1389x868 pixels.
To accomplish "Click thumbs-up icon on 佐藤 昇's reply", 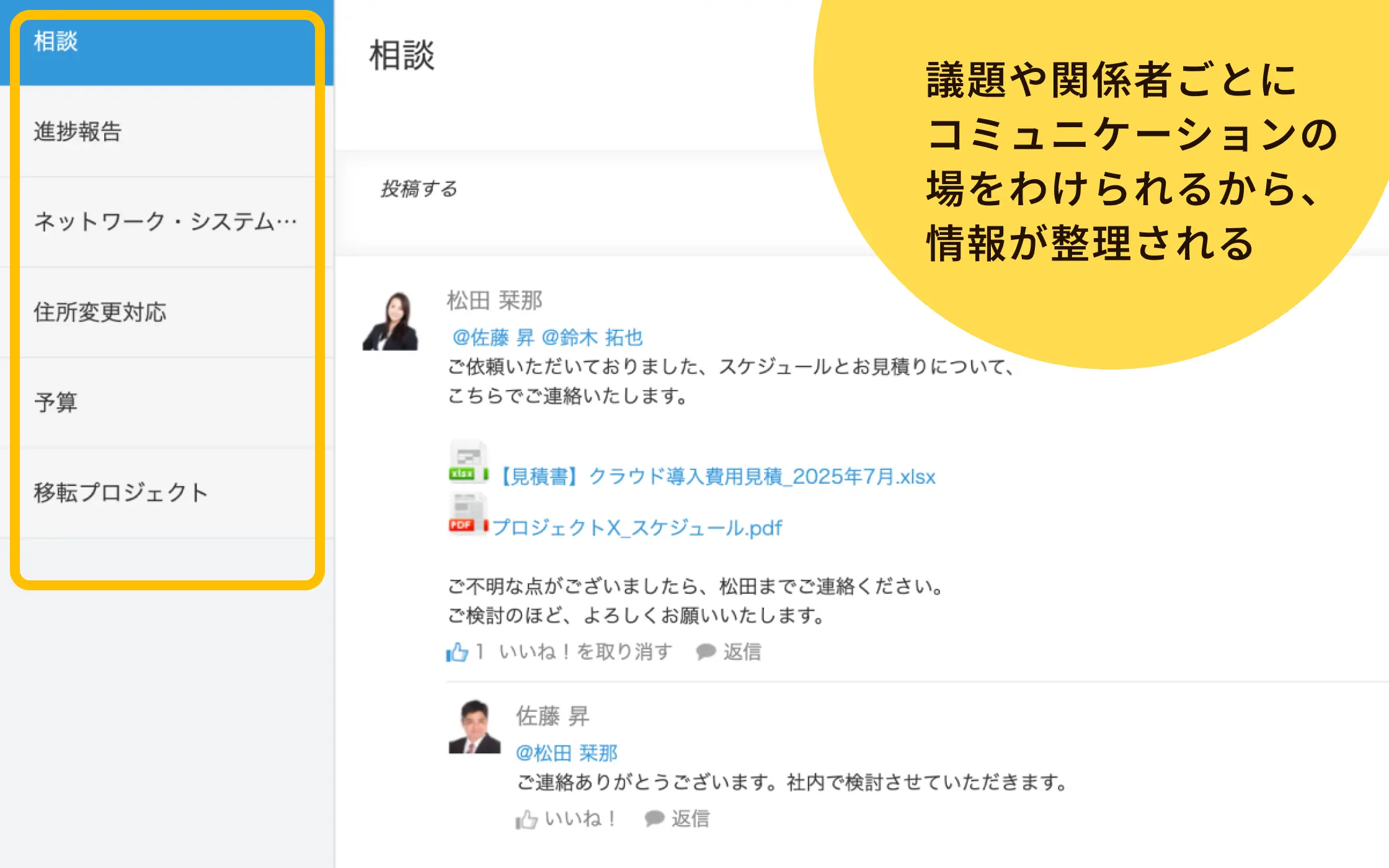I will (526, 820).
